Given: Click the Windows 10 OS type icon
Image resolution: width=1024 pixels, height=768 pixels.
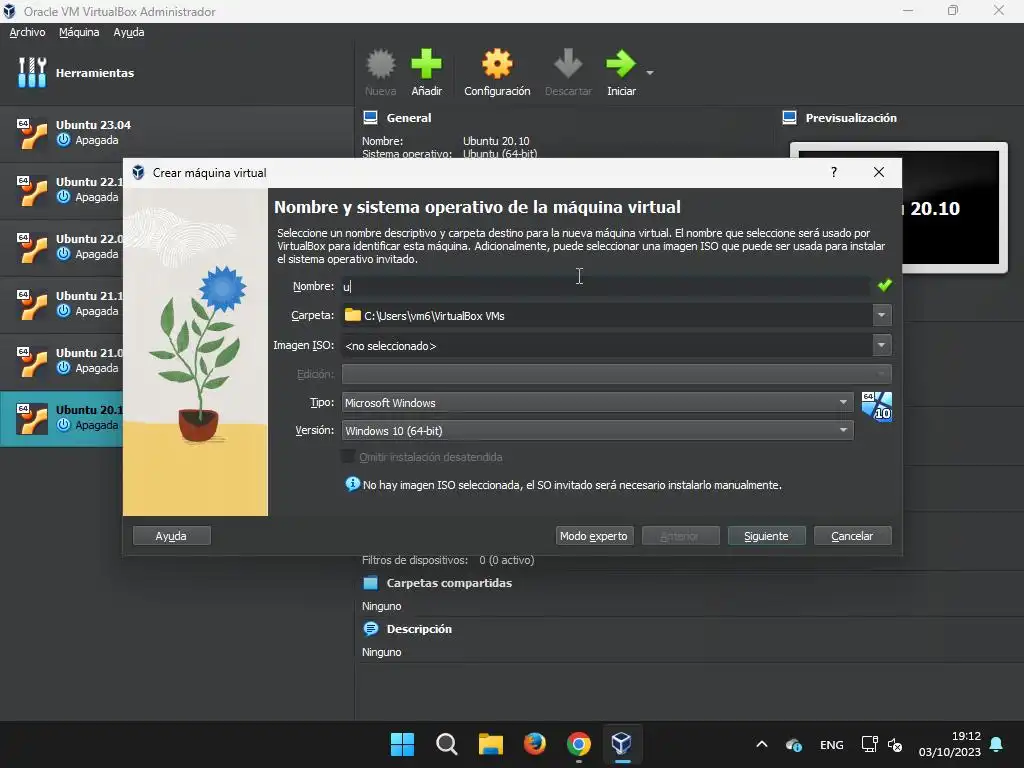Looking at the screenshot, I should click(876, 406).
